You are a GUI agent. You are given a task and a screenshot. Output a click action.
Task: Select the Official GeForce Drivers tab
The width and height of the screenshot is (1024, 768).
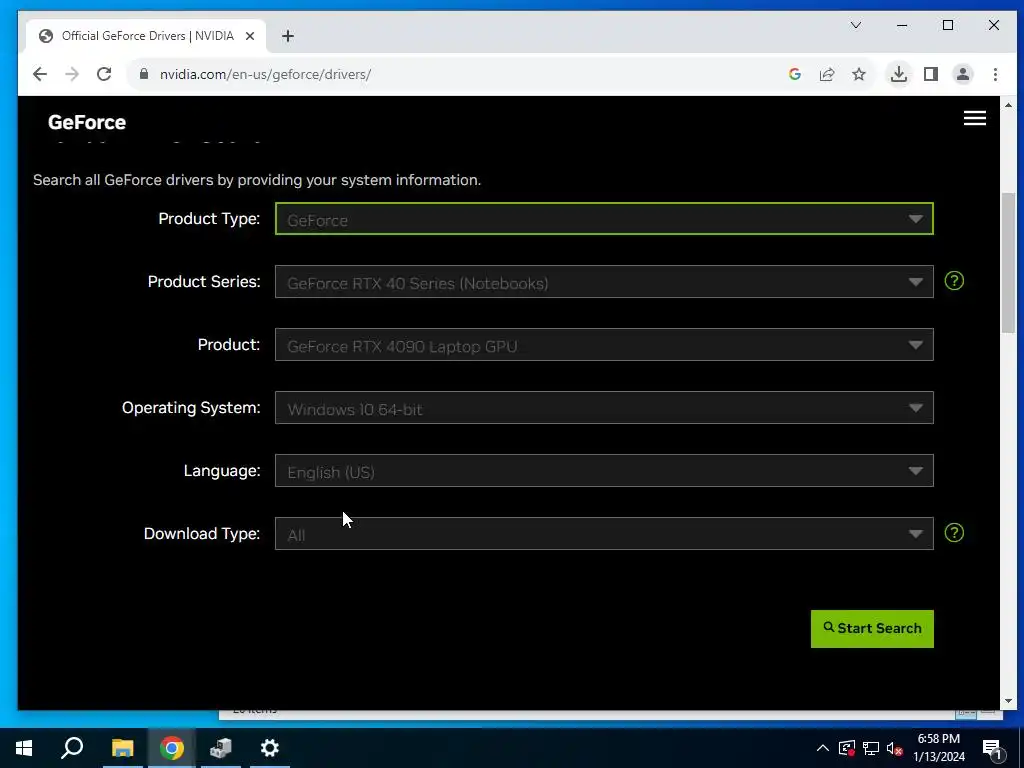pos(146,36)
